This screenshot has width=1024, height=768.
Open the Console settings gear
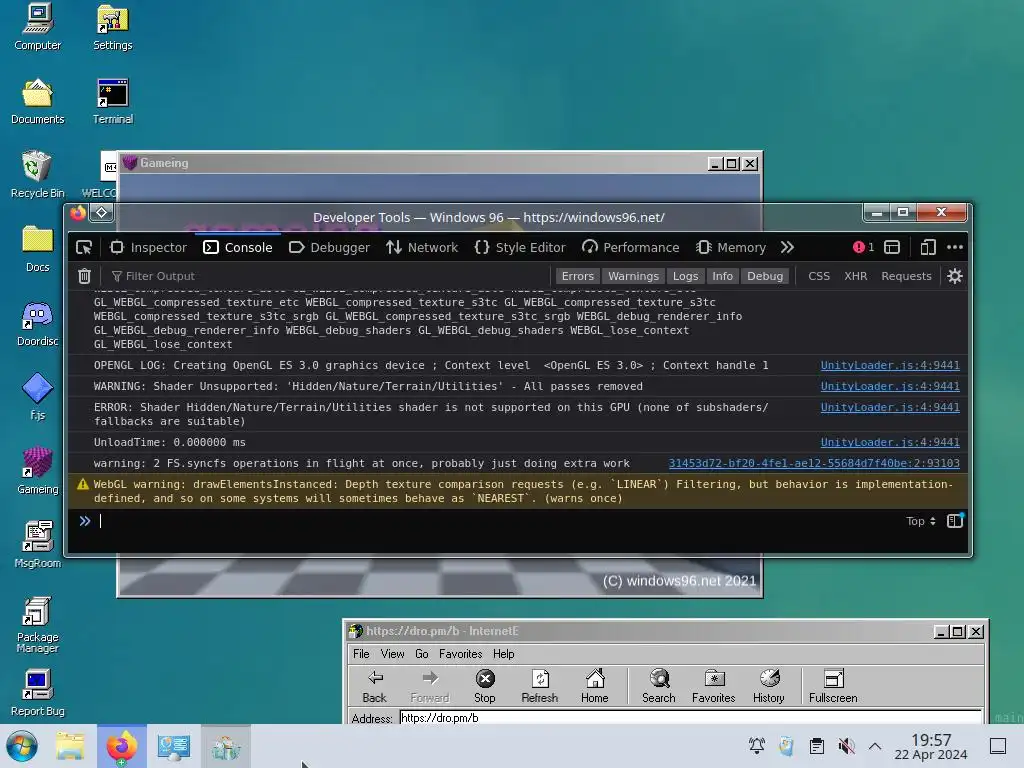tap(955, 276)
